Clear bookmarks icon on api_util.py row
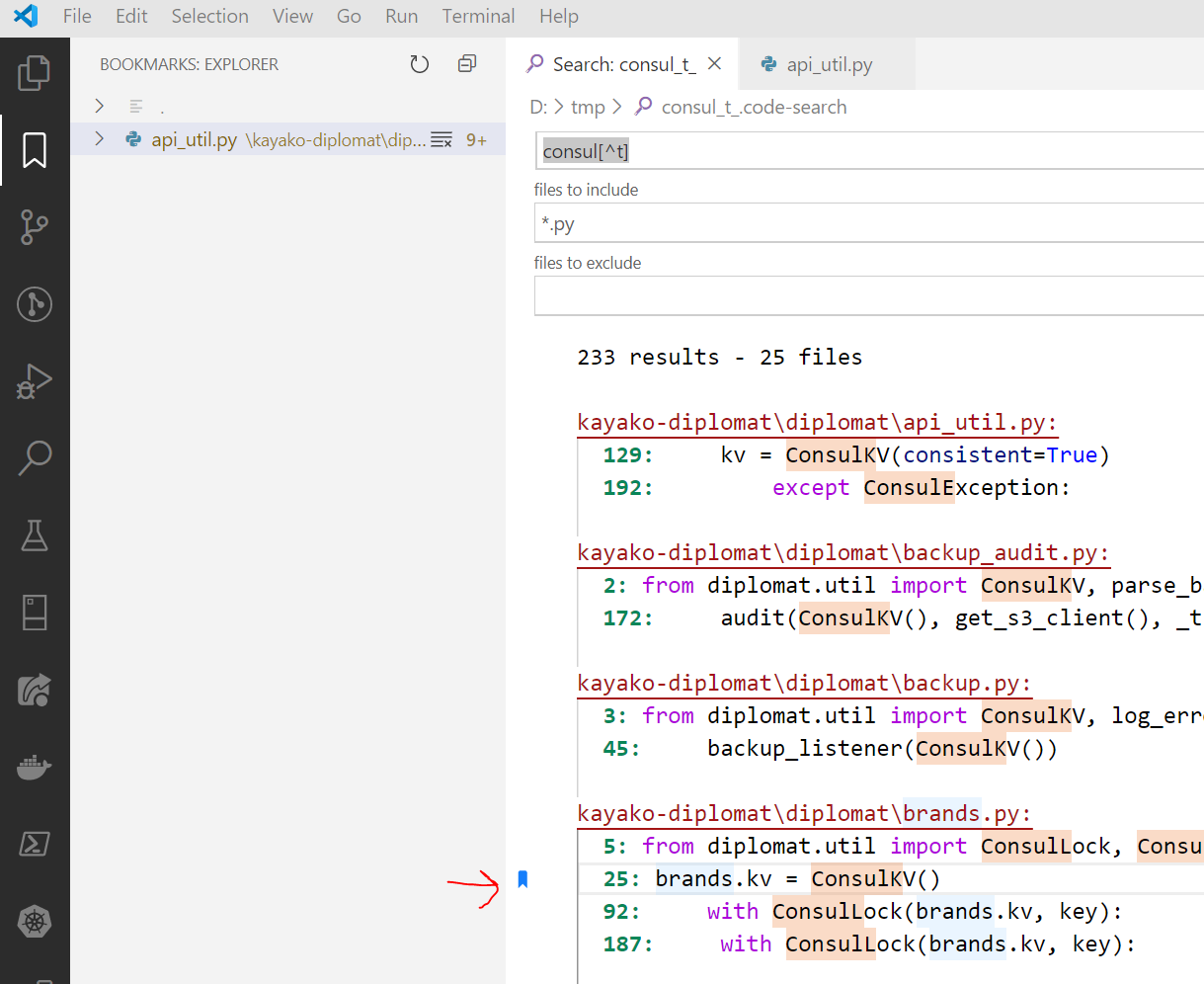The width and height of the screenshot is (1204, 984). coord(441,140)
